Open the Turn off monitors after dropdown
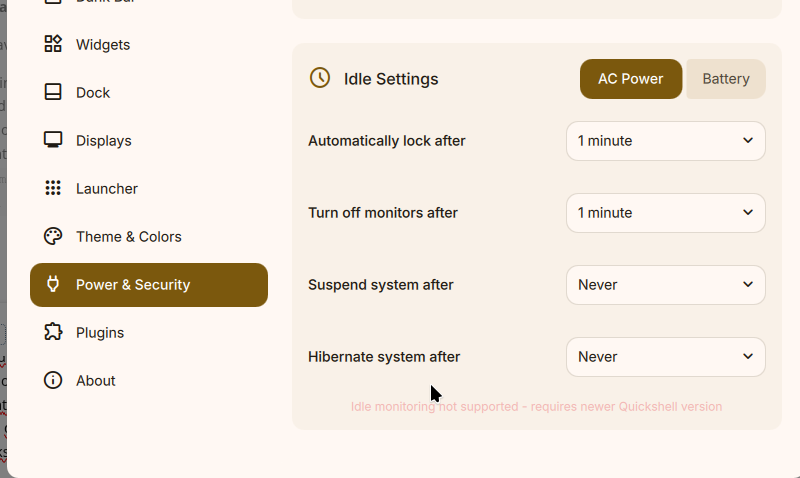800x478 pixels. [x=665, y=213]
